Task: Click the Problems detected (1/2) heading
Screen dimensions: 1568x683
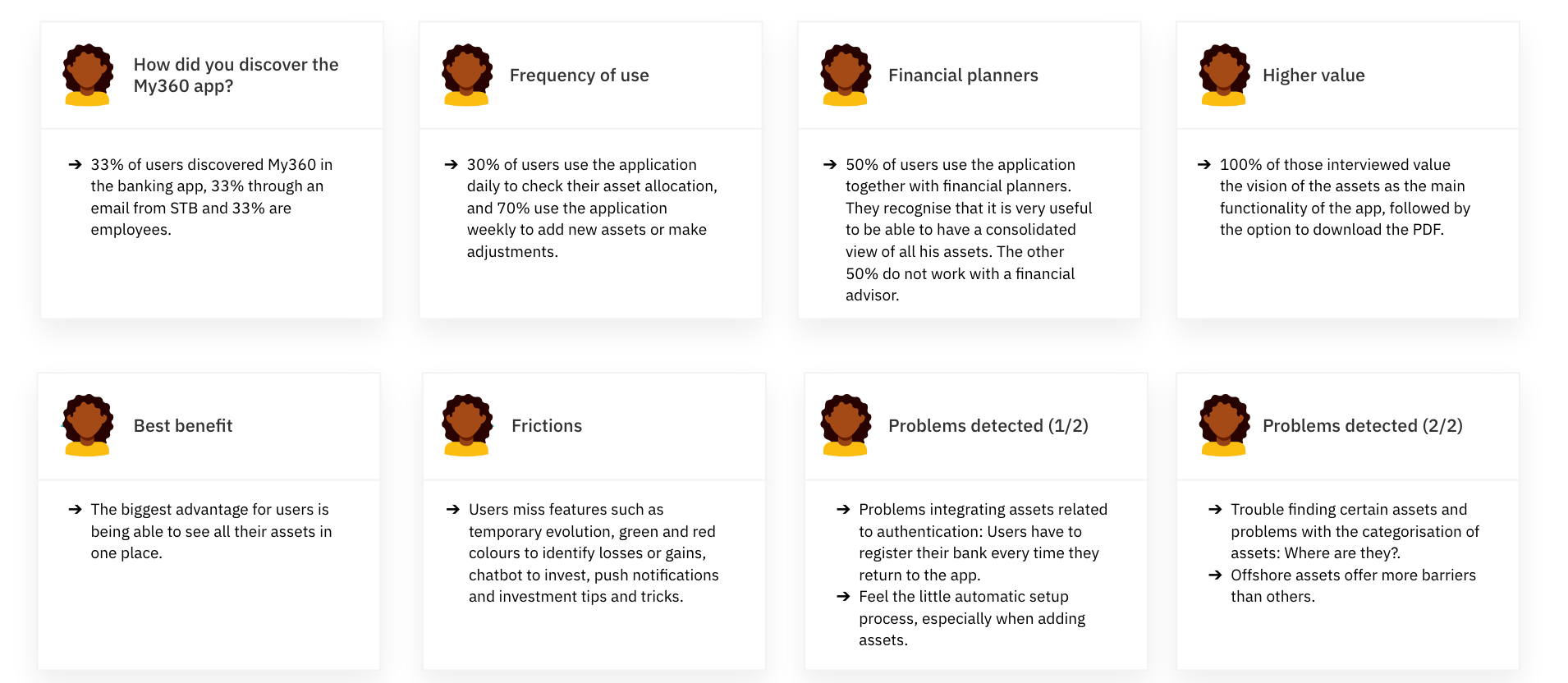Action: (988, 425)
